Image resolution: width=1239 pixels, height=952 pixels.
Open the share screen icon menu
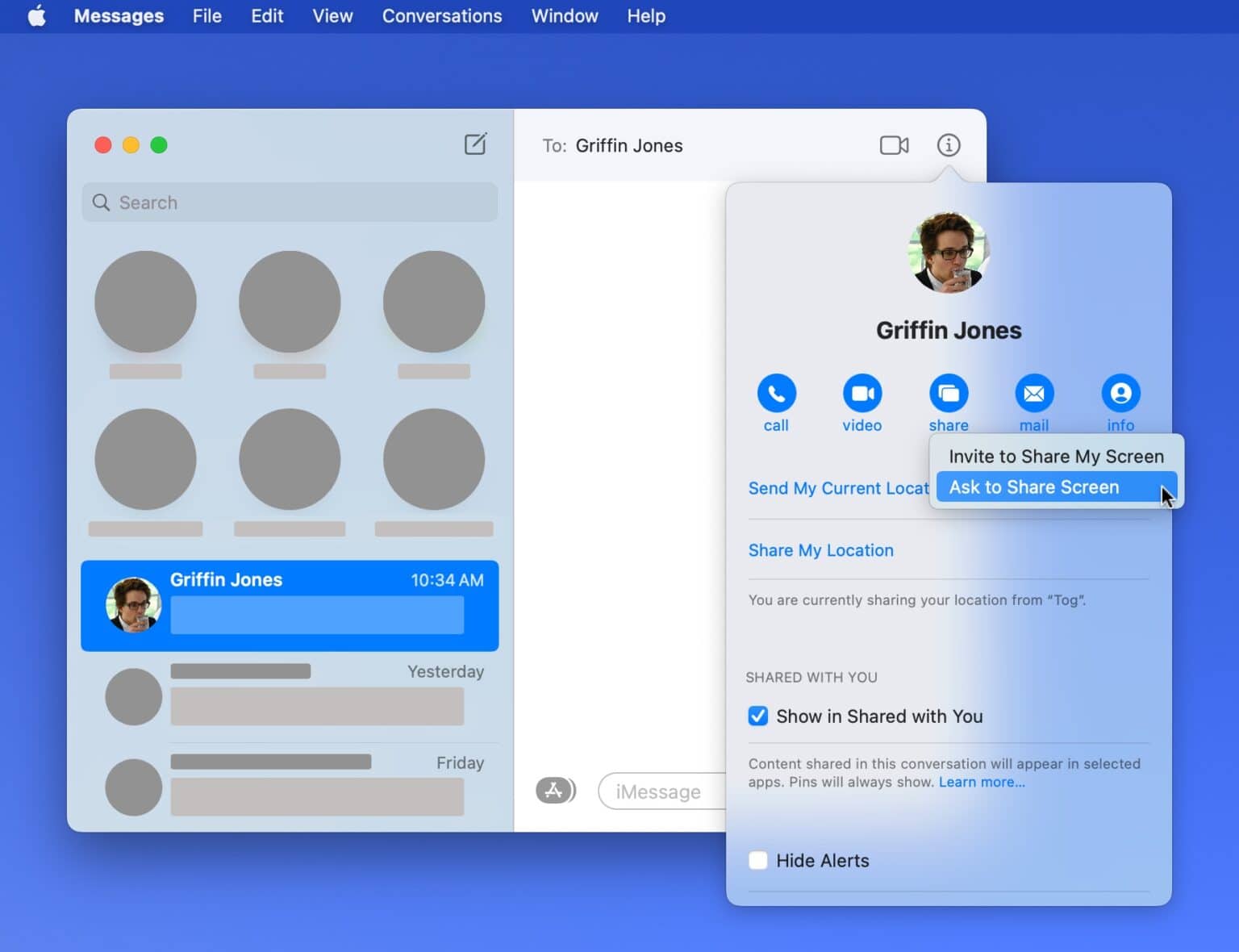click(x=948, y=394)
